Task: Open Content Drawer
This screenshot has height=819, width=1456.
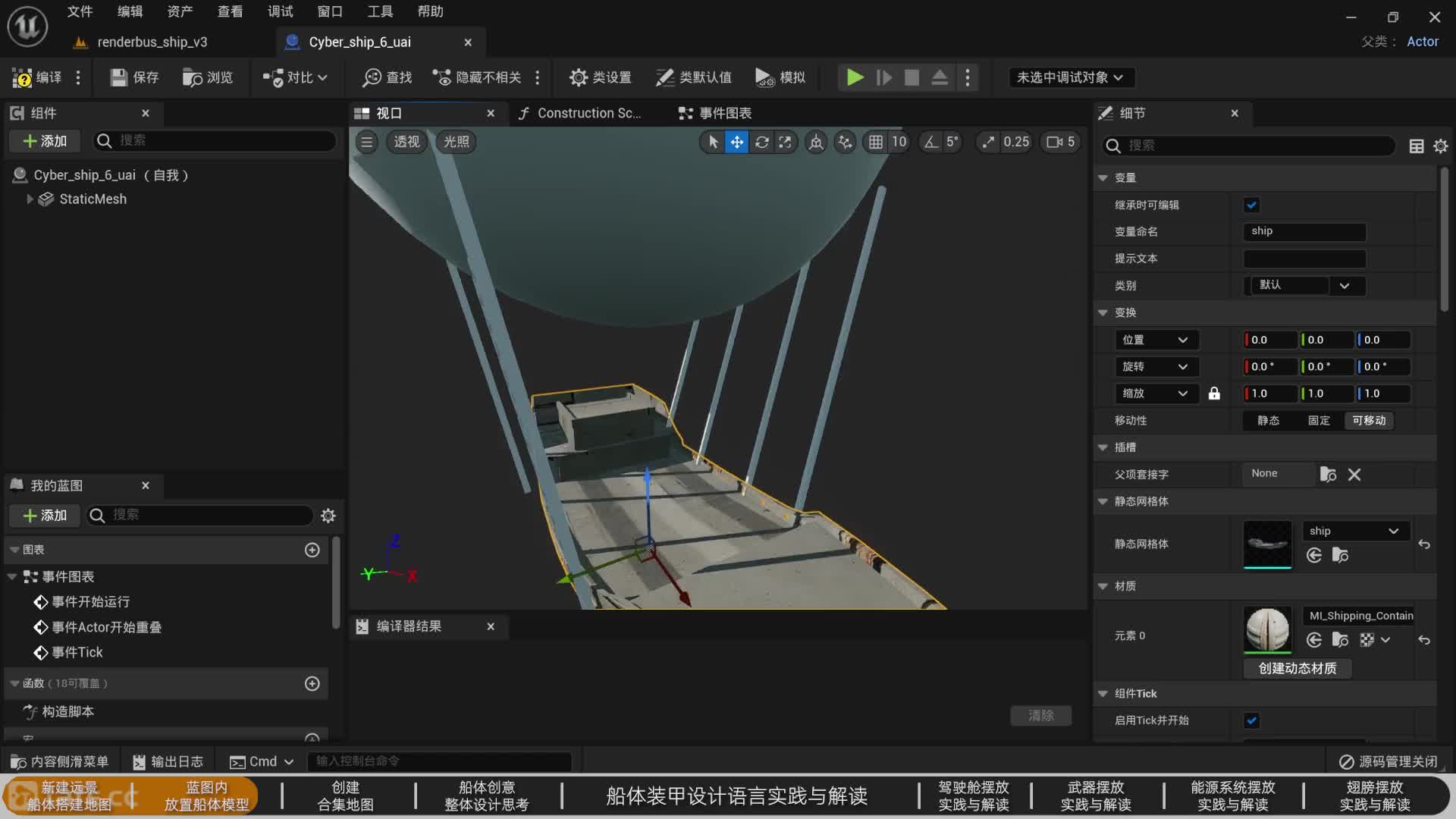Action: click(x=59, y=761)
